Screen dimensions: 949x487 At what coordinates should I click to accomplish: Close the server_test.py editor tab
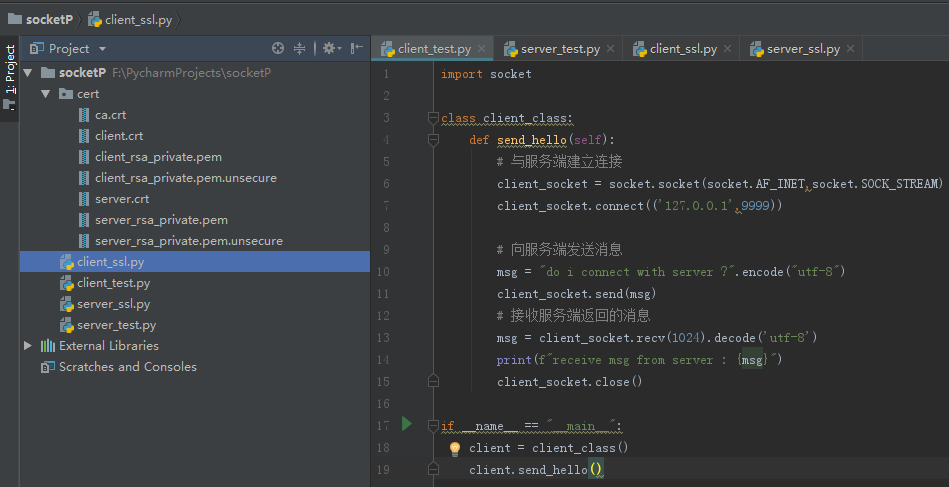click(610, 49)
